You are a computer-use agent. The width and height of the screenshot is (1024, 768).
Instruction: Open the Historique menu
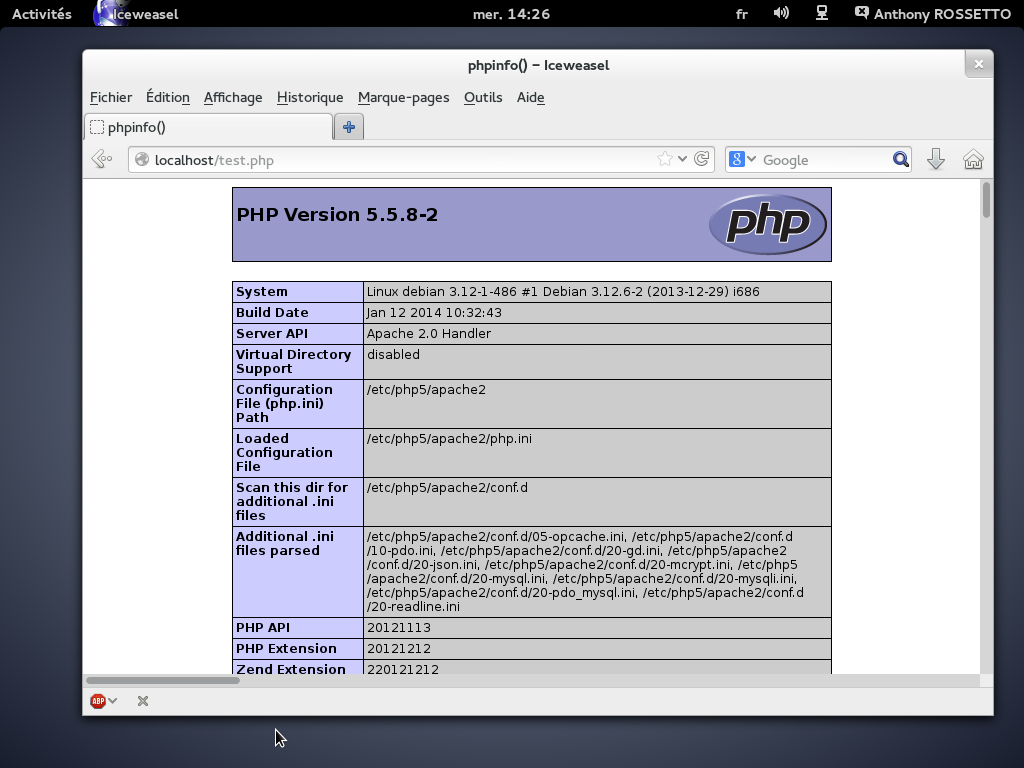(310, 97)
